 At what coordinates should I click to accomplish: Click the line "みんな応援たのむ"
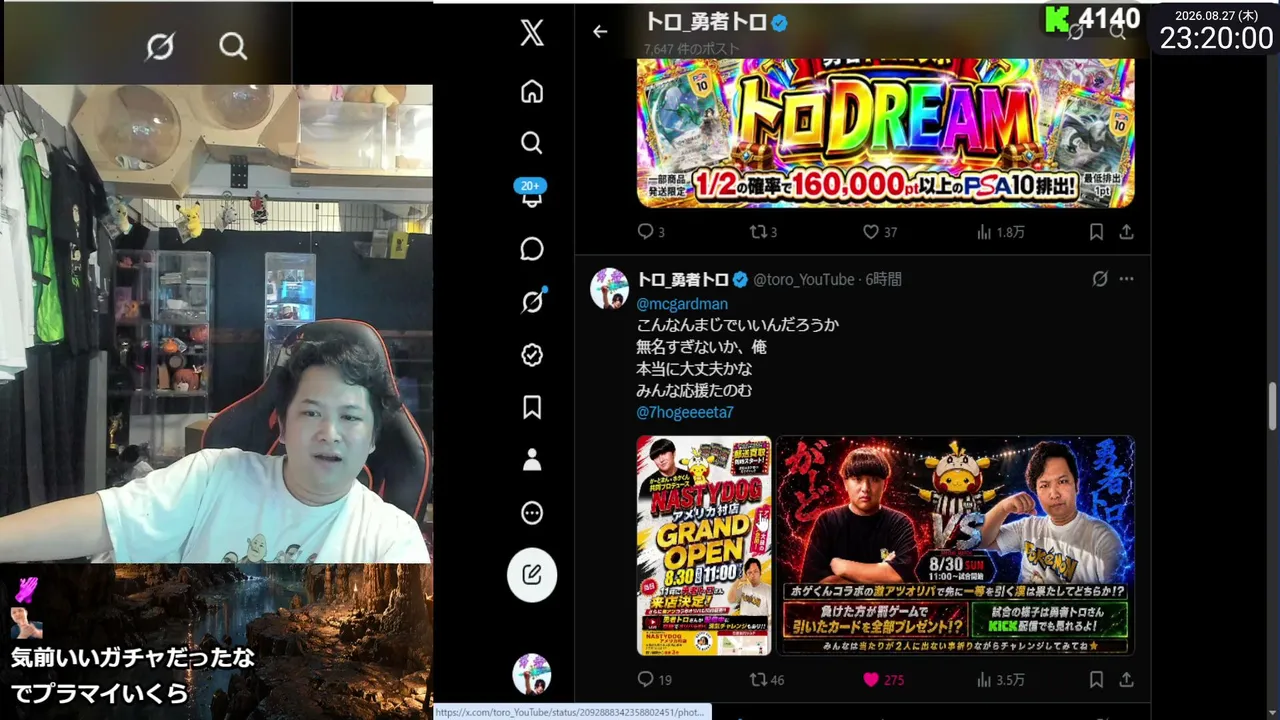click(x=694, y=390)
